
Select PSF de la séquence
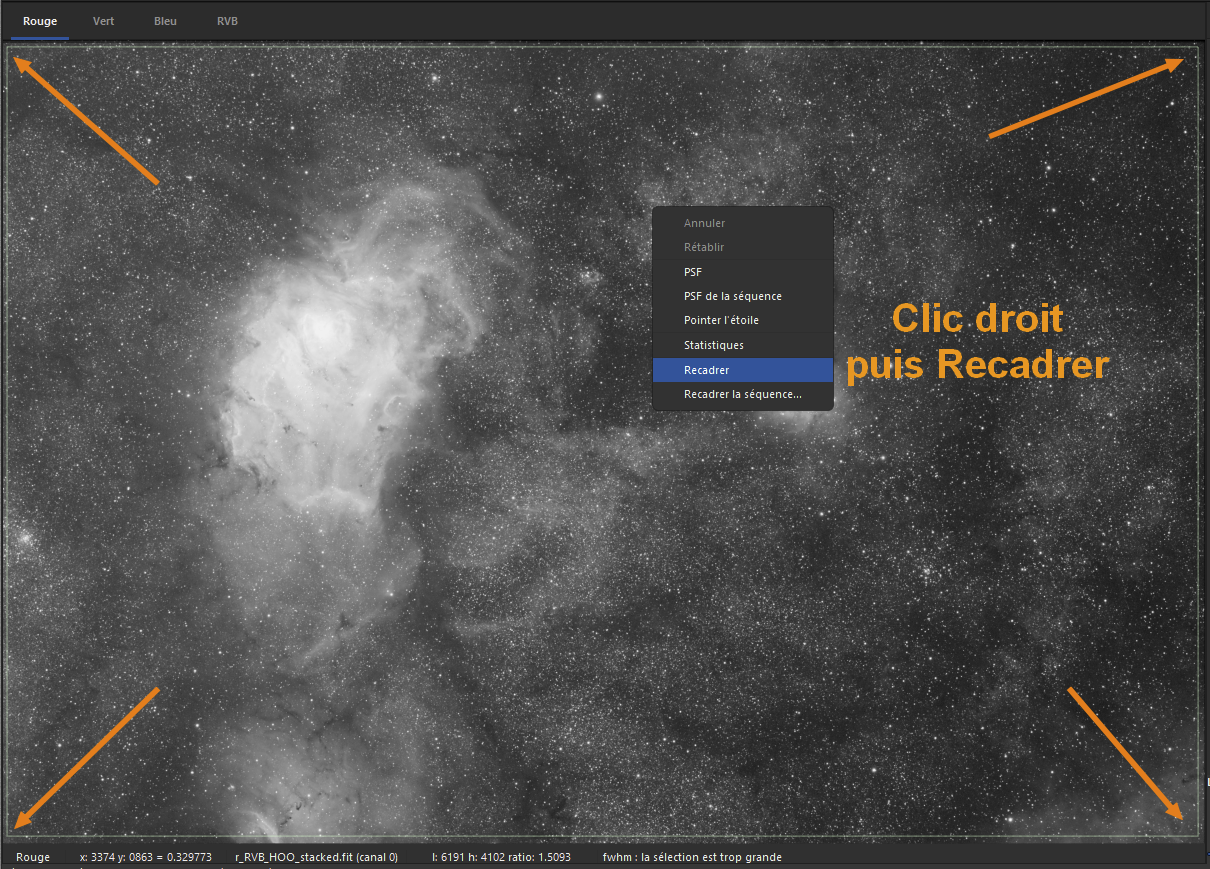[x=742, y=296]
